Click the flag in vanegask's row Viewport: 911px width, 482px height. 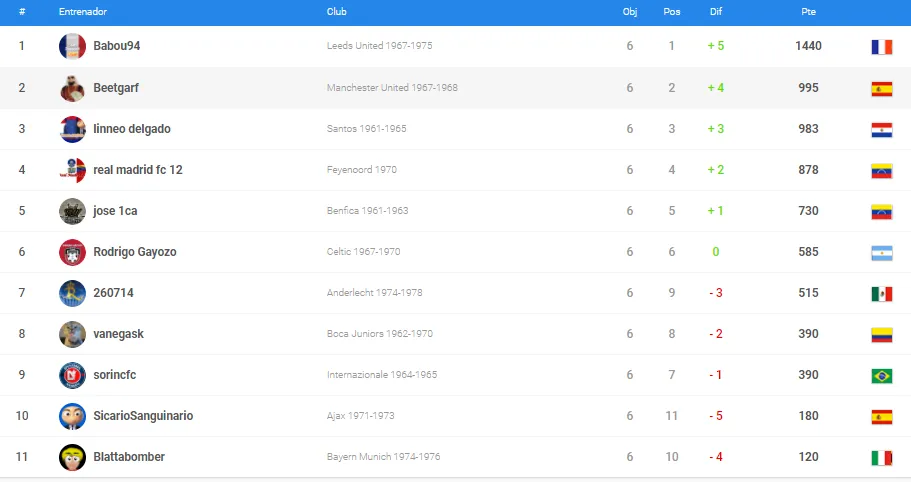click(881, 335)
